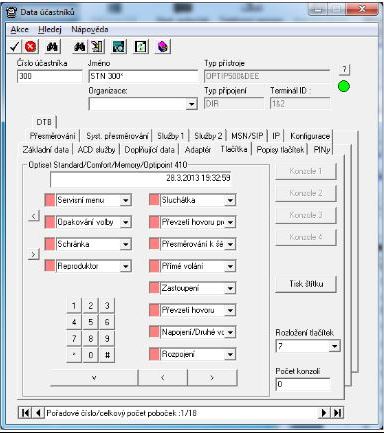Click the Jméno input field

click(x=144, y=76)
